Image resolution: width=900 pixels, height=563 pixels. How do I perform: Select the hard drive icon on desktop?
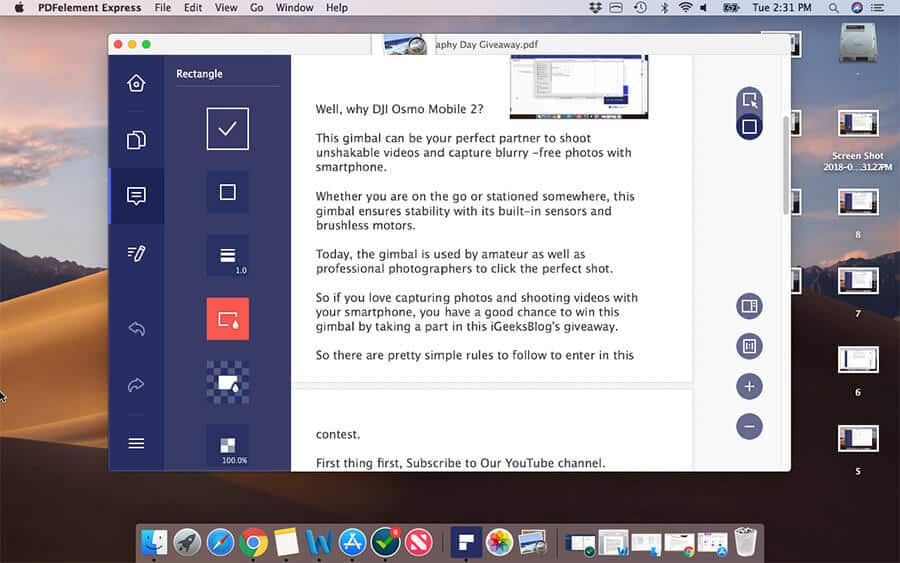858,43
